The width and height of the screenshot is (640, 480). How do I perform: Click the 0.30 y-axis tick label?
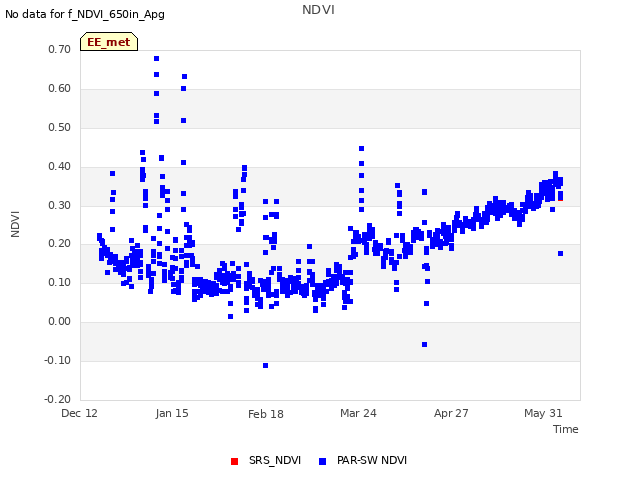(60, 205)
